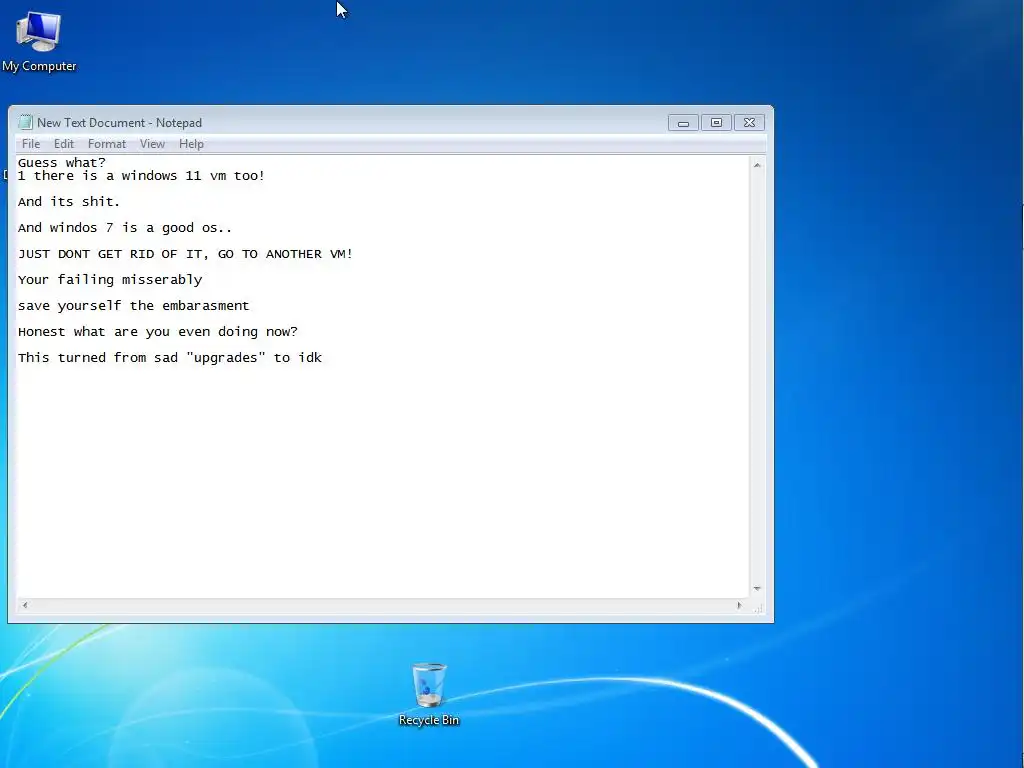Click the line "Your failing misserably"
Viewport: 1024px width, 768px height.
(x=110, y=280)
